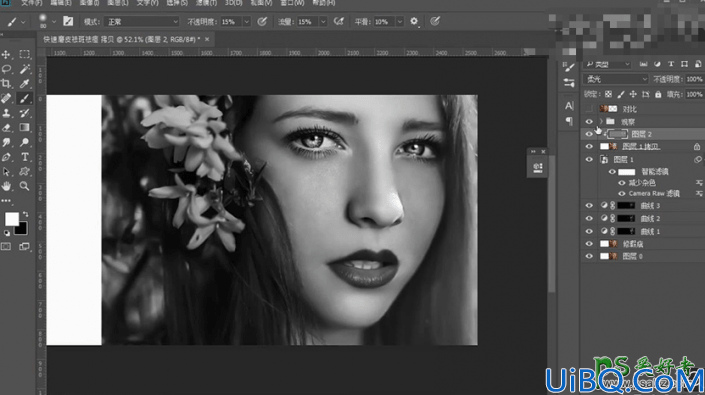Click the foreground white color swatch
Viewport: 705px width, 395px height.
point(12,219)
